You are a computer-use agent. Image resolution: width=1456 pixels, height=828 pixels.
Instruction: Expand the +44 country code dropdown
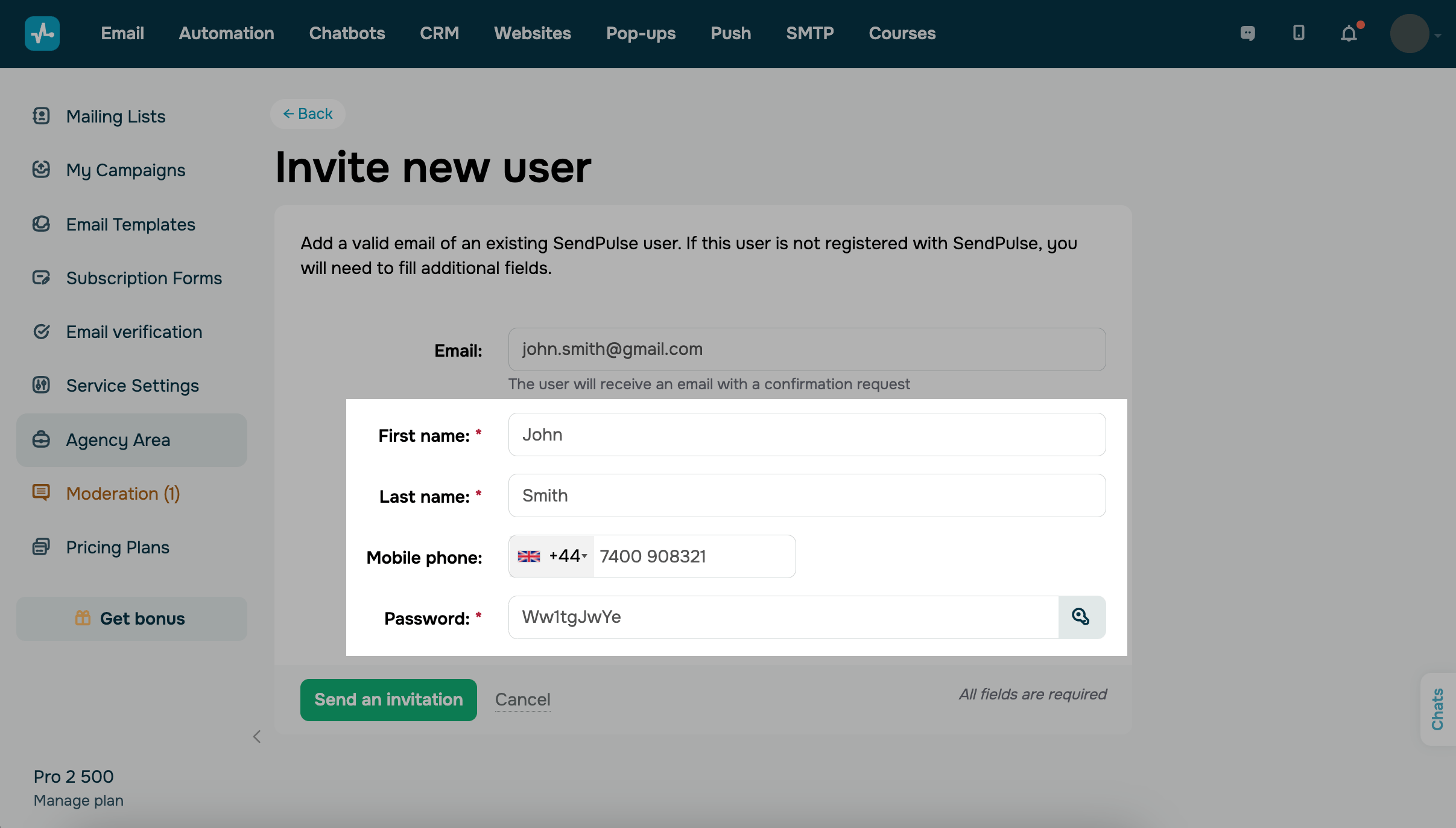tap(552, 556)
